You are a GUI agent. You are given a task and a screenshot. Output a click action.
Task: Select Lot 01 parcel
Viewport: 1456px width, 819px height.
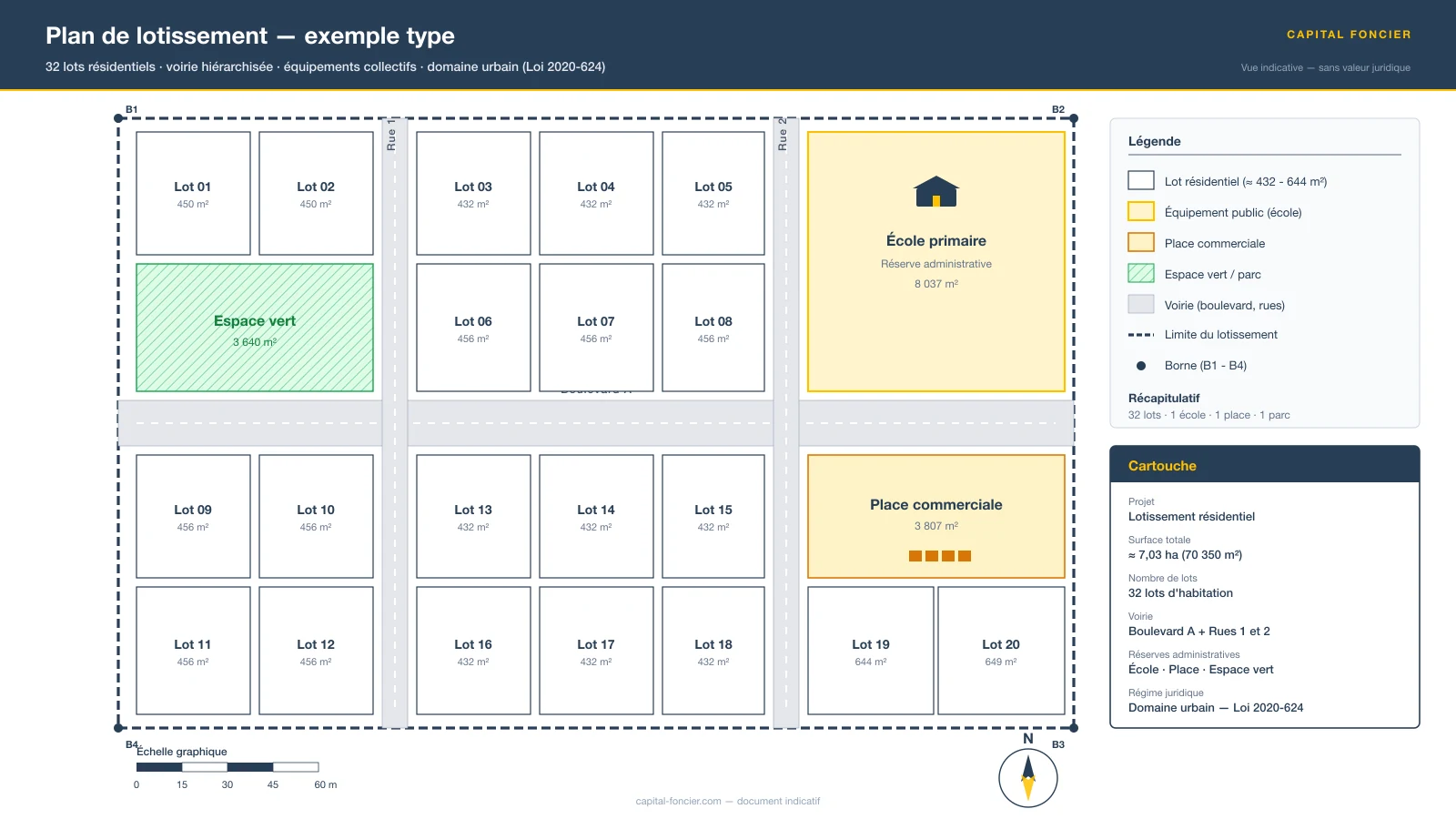coord(193,193)
